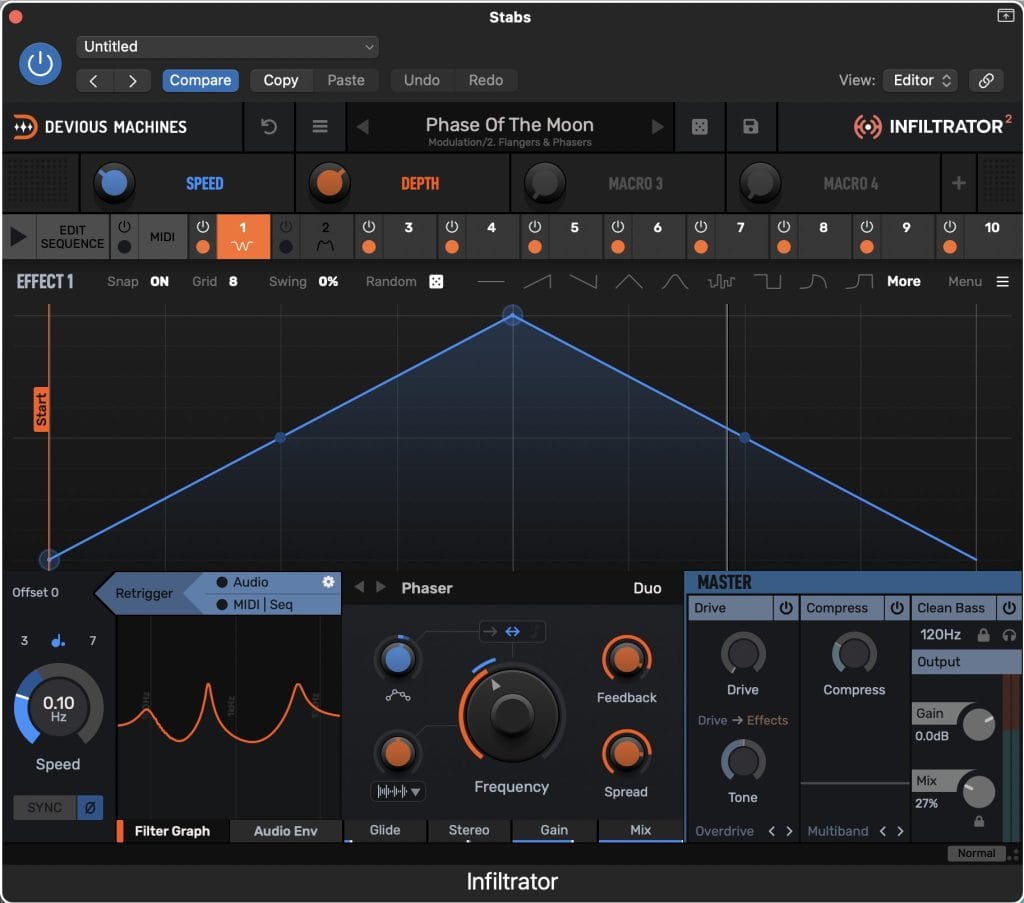1024x903 pixels.
Task: Go to previous preset arrow in header
Action: (x=94, y=81)
